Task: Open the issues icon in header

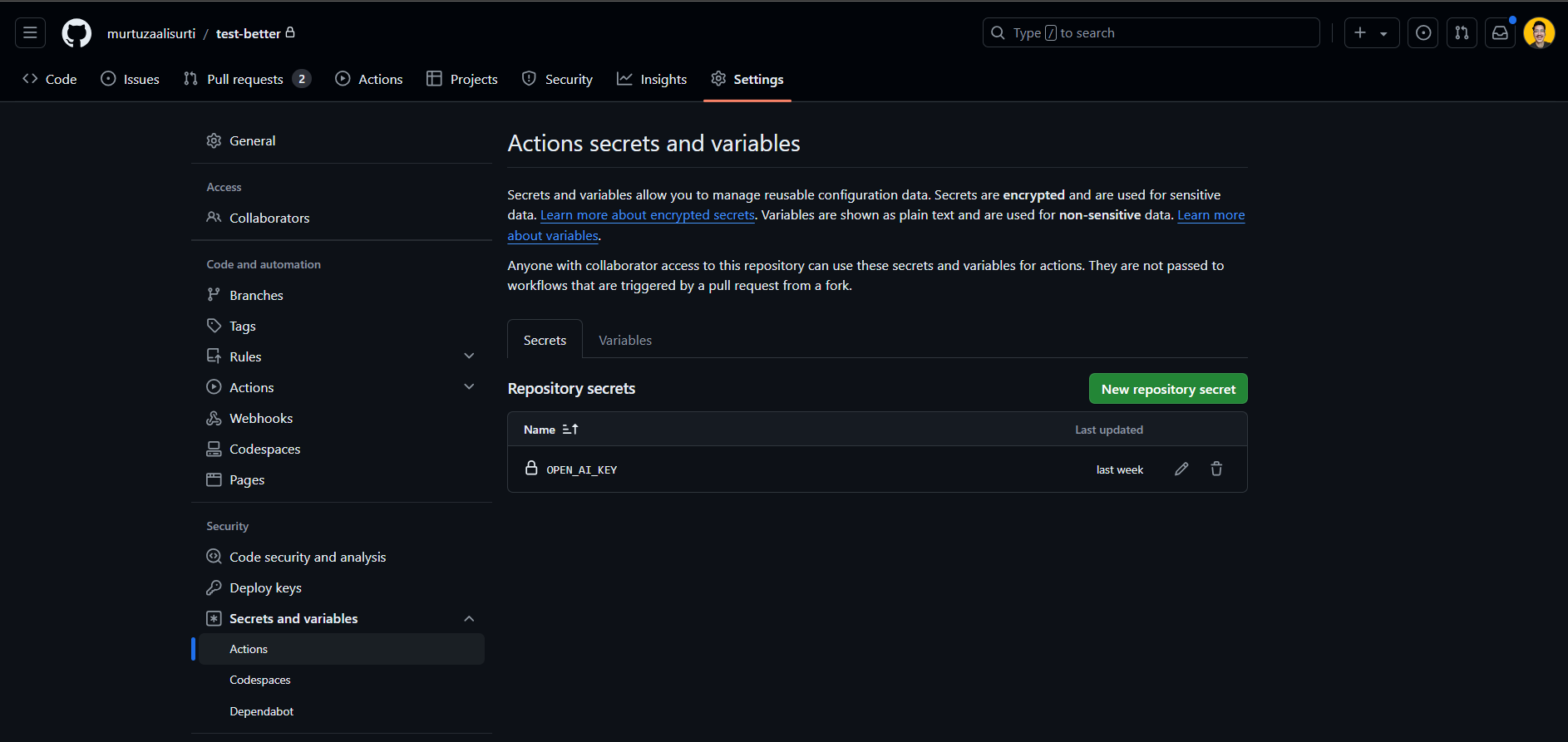Action: click(x=1423, y=33)
